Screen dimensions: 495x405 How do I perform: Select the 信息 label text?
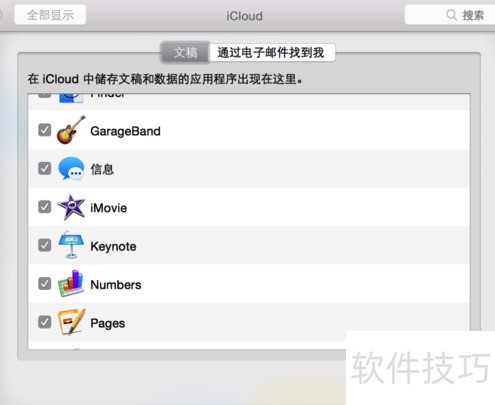click(x=102, y=169)
